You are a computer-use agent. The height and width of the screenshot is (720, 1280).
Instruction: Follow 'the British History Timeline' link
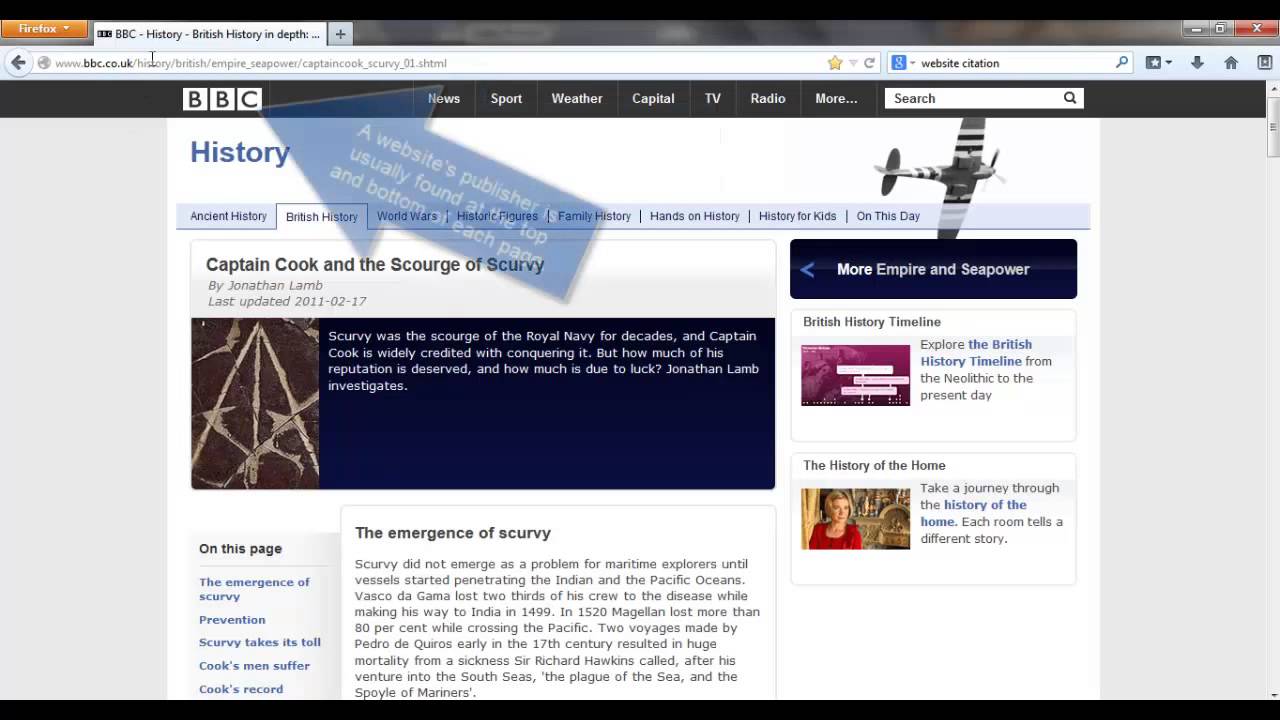coord(975,353)
